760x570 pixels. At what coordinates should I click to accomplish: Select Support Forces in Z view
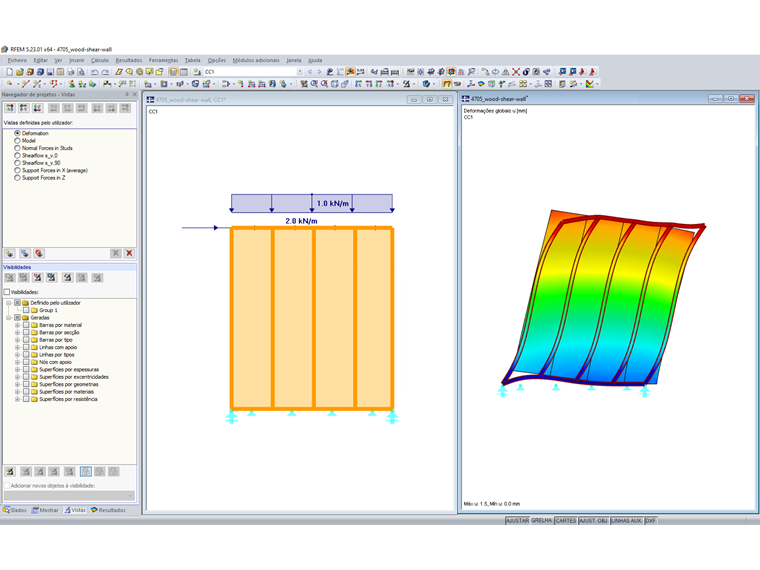[17, 178]
